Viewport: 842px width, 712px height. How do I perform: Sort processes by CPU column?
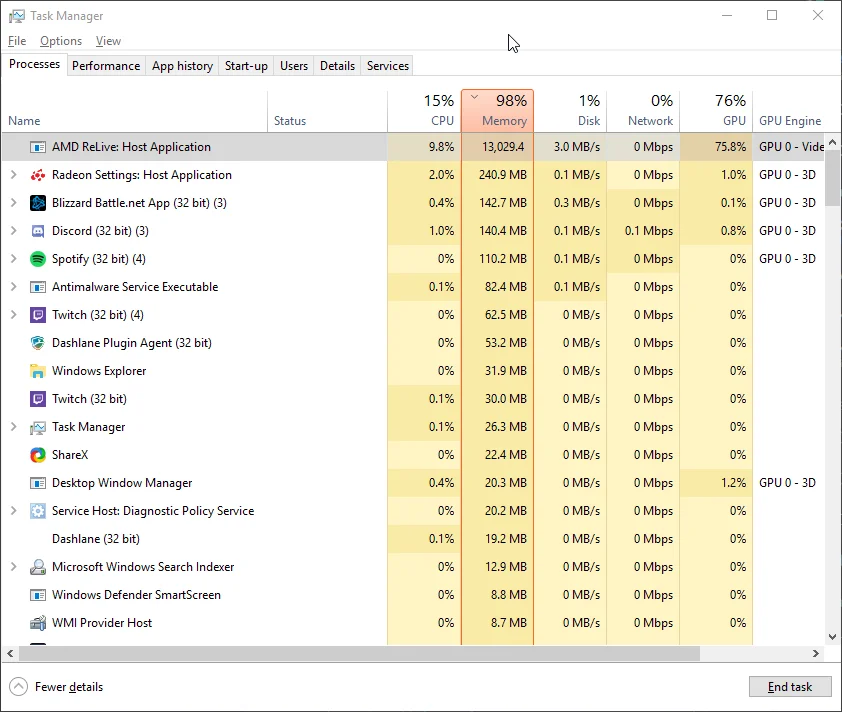(424, 111)
